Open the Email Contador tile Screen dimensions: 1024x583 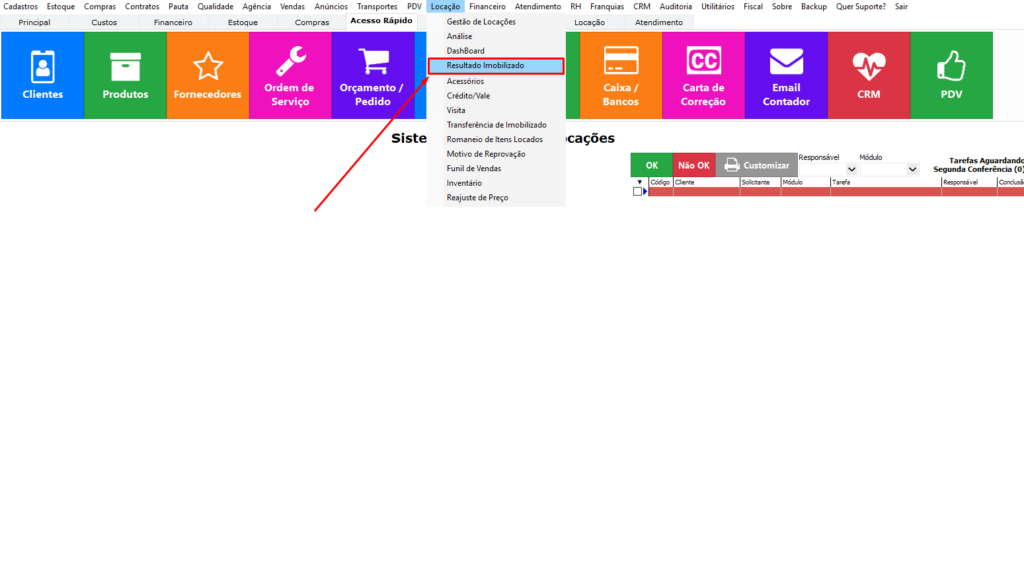(x=786, y=75)
